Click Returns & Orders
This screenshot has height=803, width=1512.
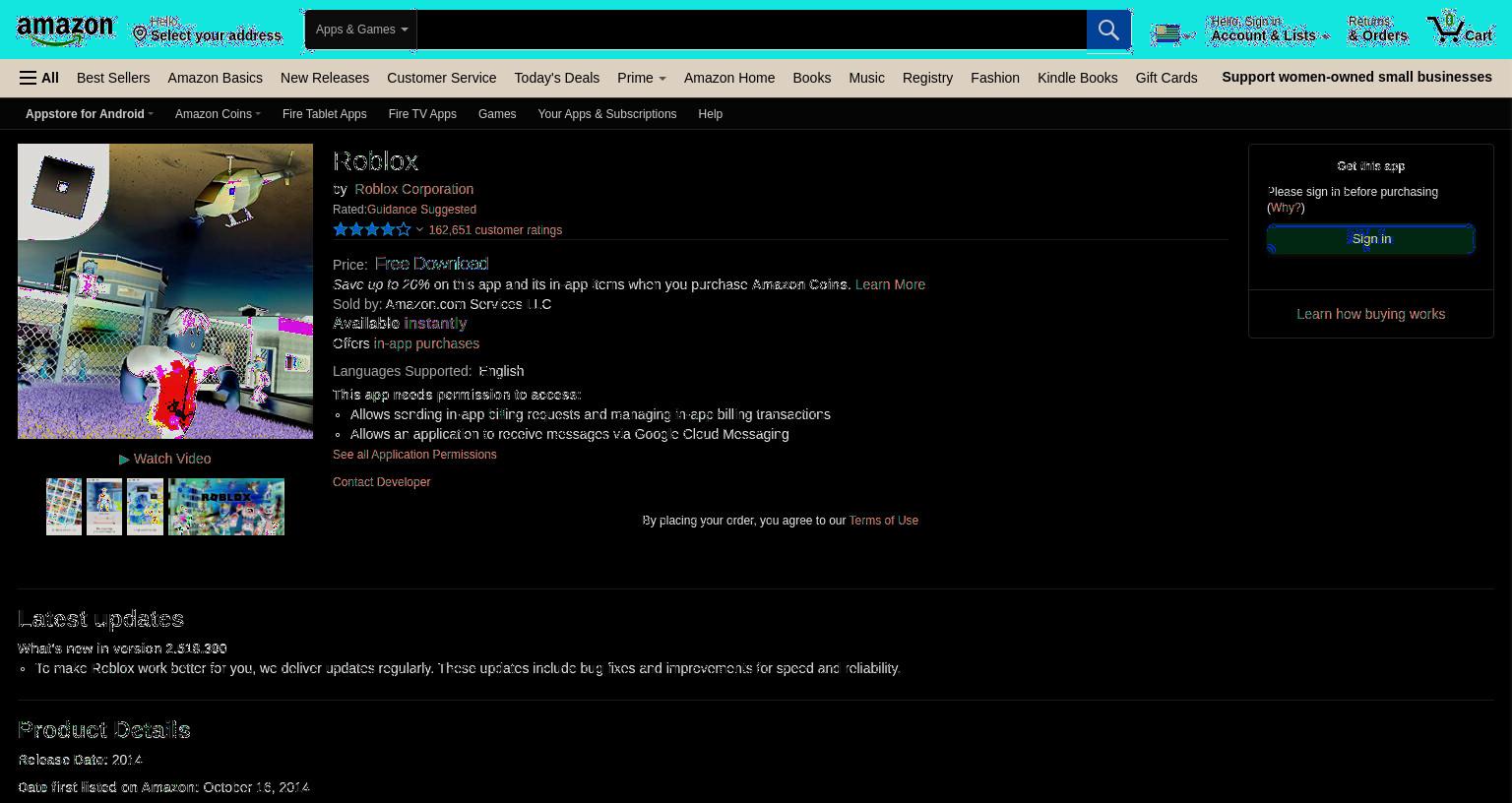pos(1377,30)
